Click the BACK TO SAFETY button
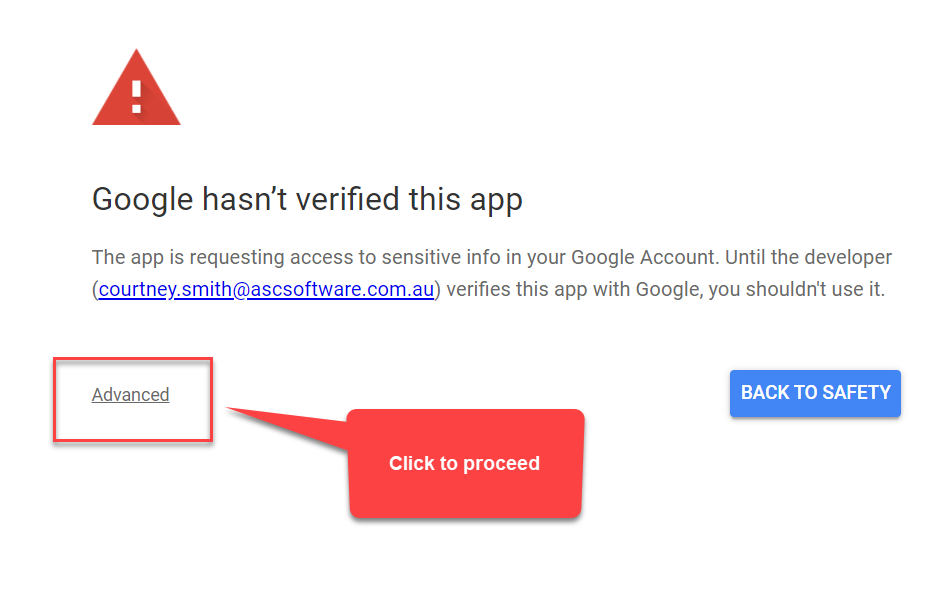The width and height of the screenshot is (932, 595). click(x=815, y=393)
